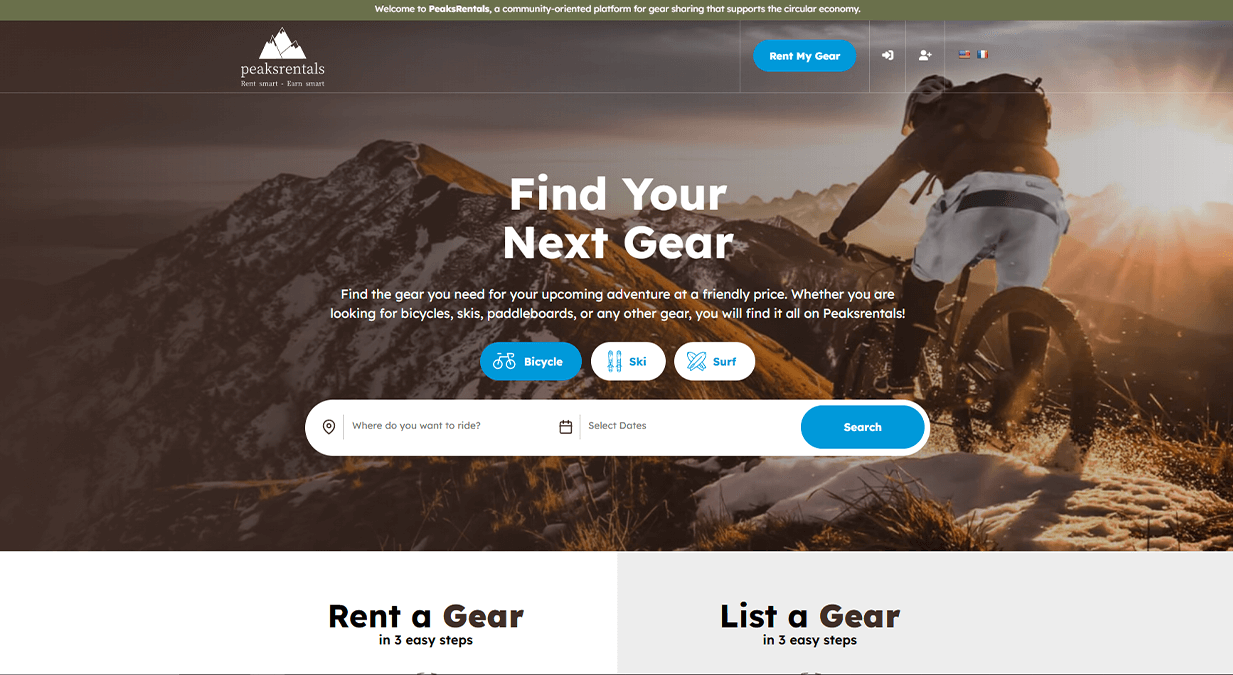Select the Ski category toggle
The width and height of the screenshot is (1233, 675).
[628, 362]
